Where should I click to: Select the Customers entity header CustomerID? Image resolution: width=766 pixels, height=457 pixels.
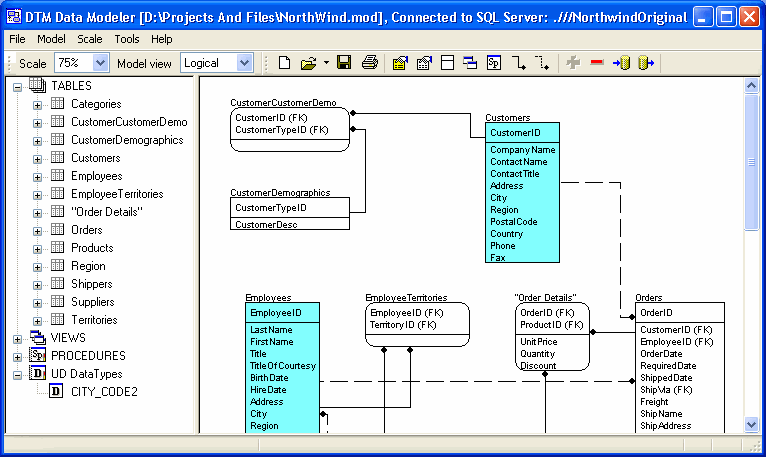(x=515, y=132)
